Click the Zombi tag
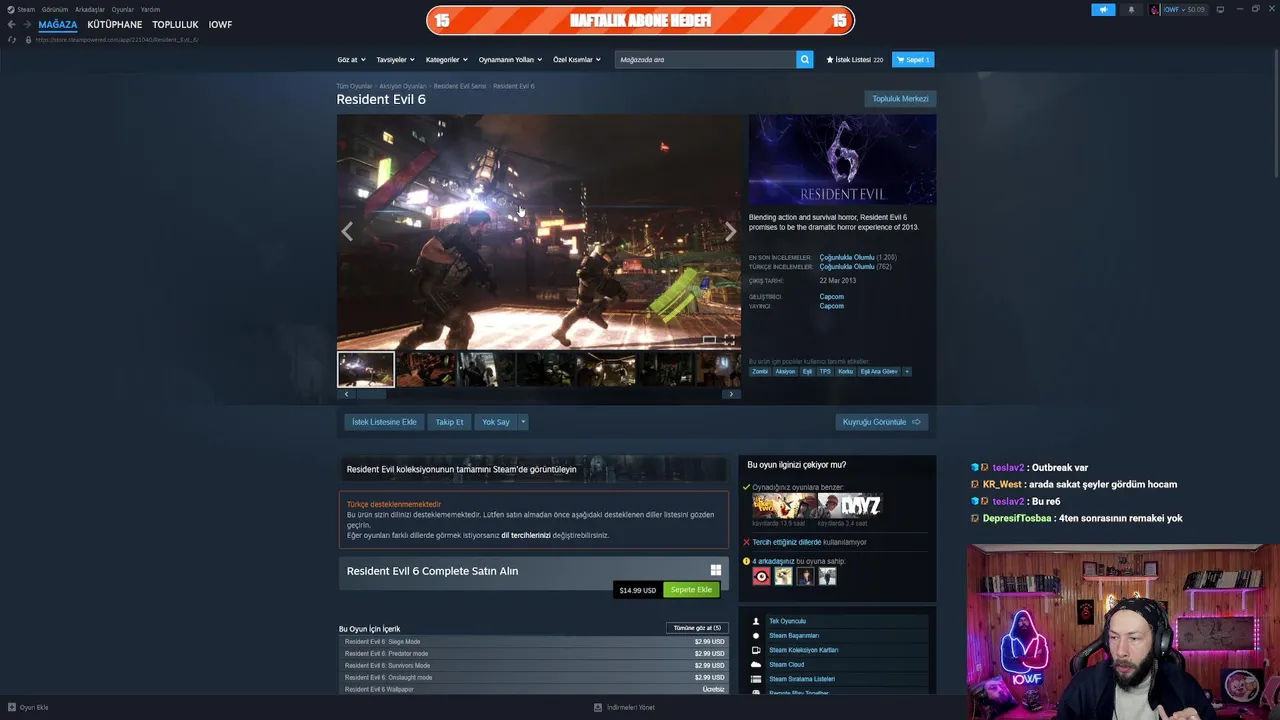The image size is (1280, 720). click(x=760, y=371)
